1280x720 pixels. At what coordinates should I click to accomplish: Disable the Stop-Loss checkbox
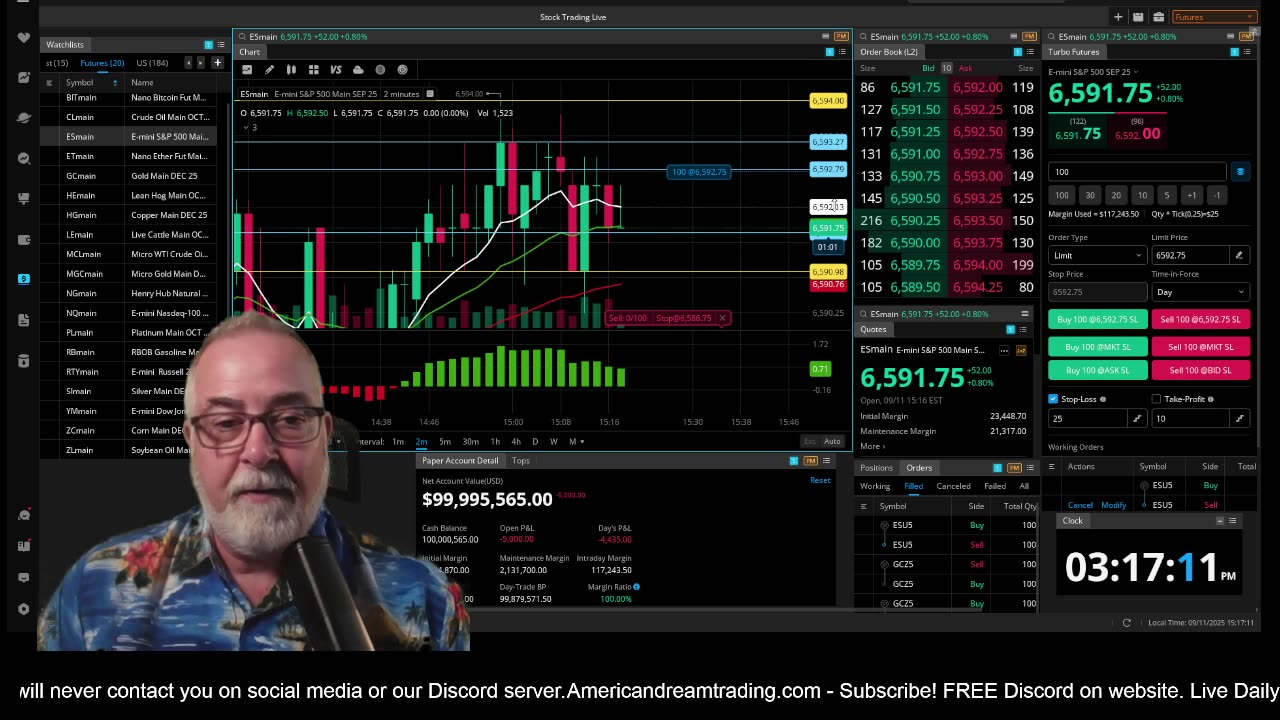1053,399
